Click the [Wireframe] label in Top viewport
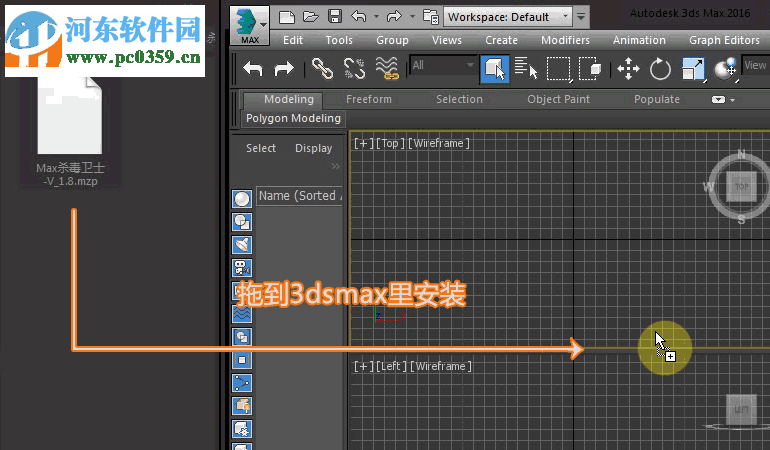 click(439, 143)
